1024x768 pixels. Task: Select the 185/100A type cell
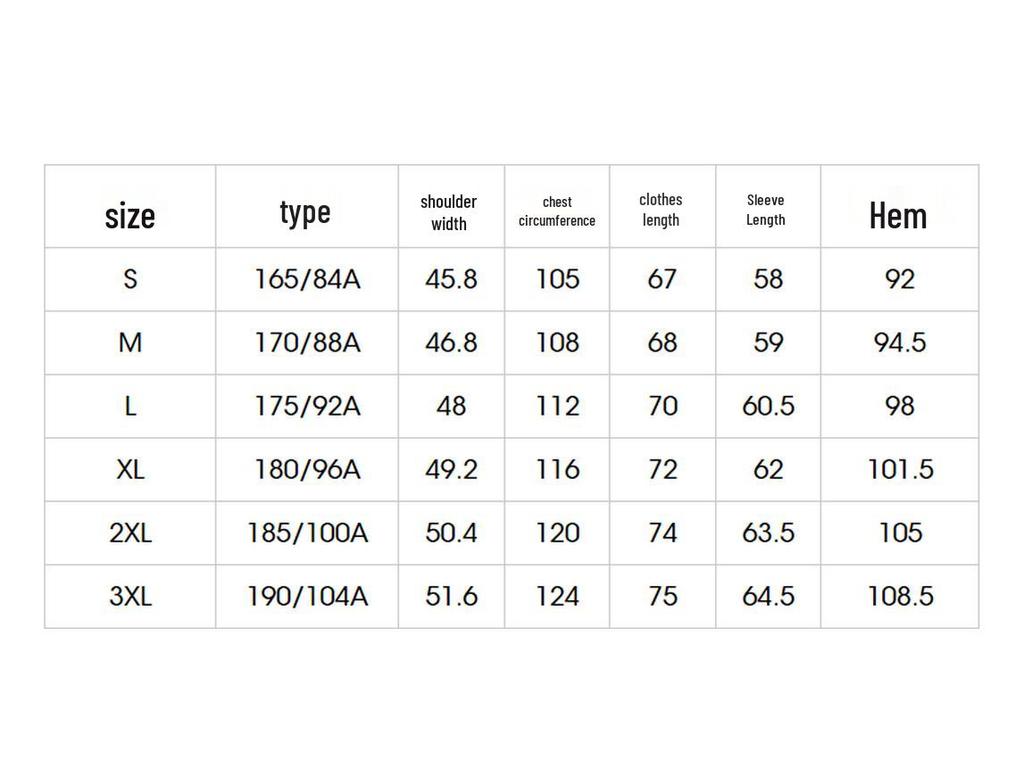tap(307, 533)
